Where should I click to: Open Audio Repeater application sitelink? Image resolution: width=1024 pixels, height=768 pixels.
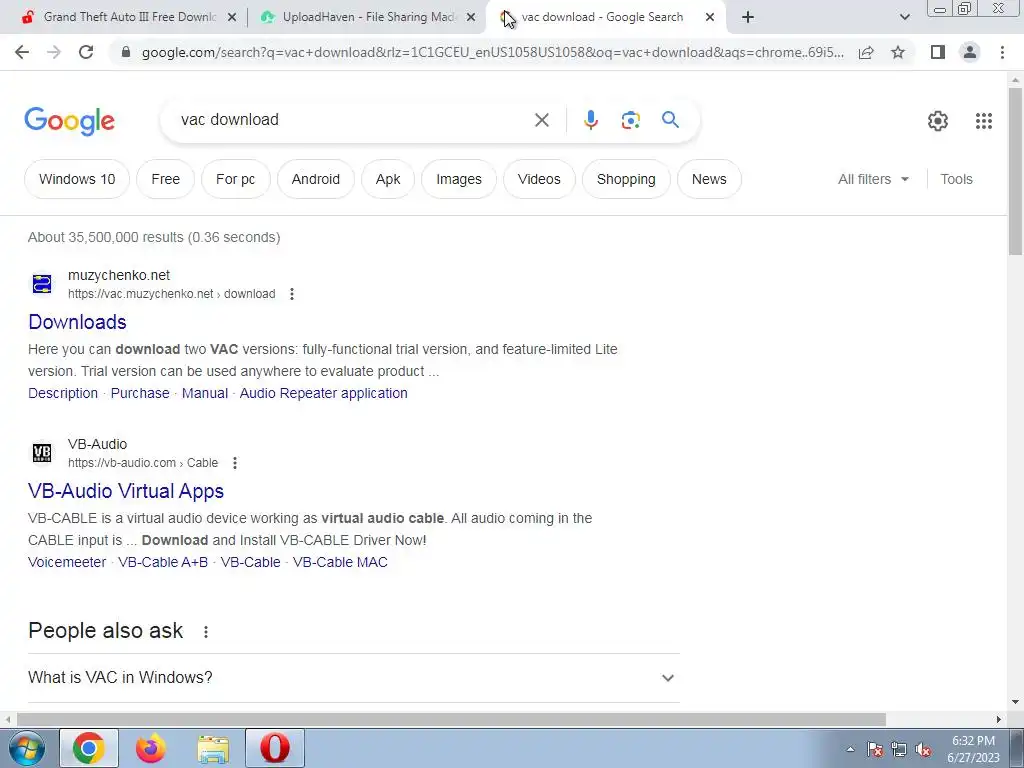(x=323, y=393)
